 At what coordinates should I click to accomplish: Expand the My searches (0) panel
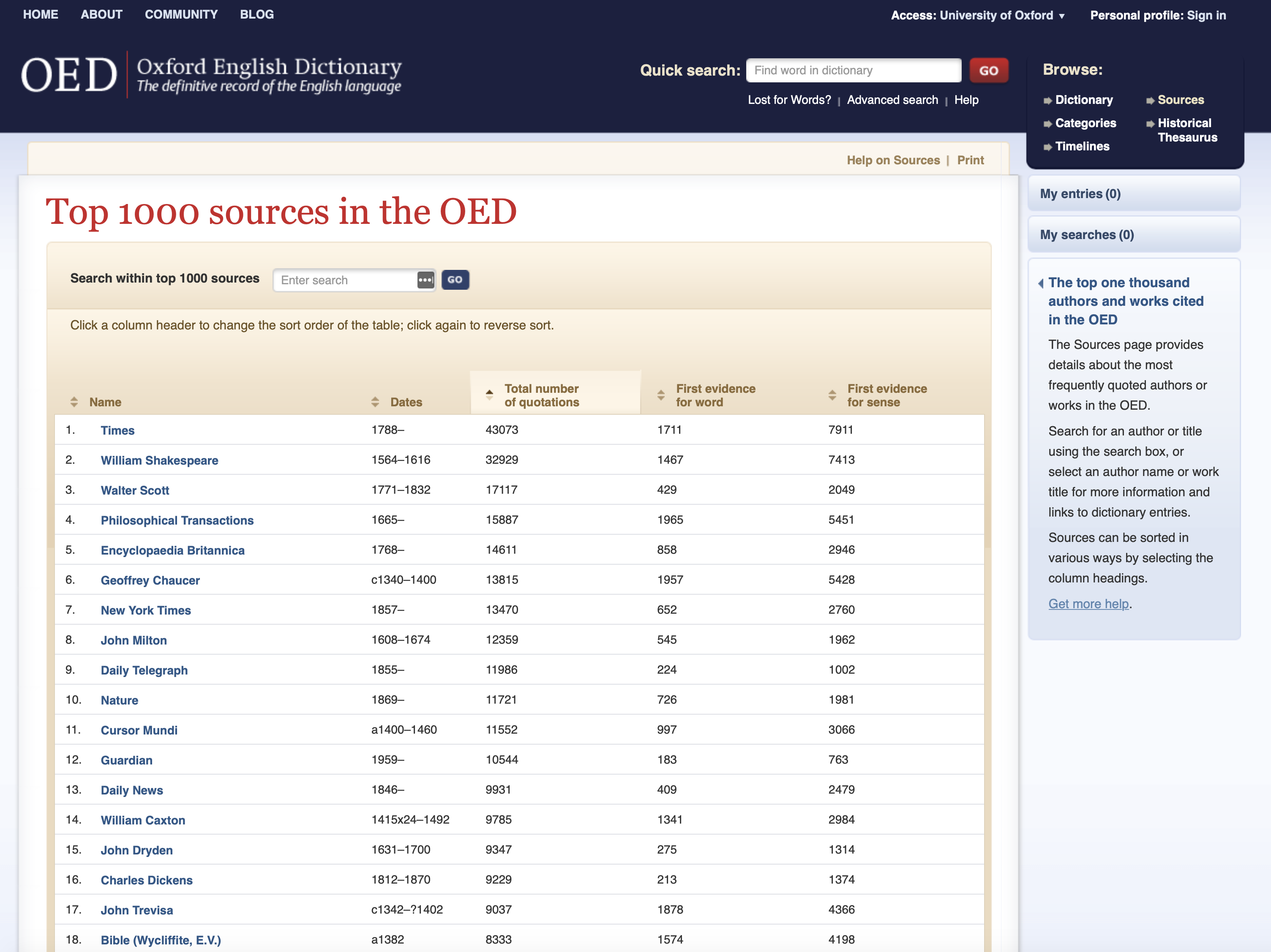[1086, 235]
